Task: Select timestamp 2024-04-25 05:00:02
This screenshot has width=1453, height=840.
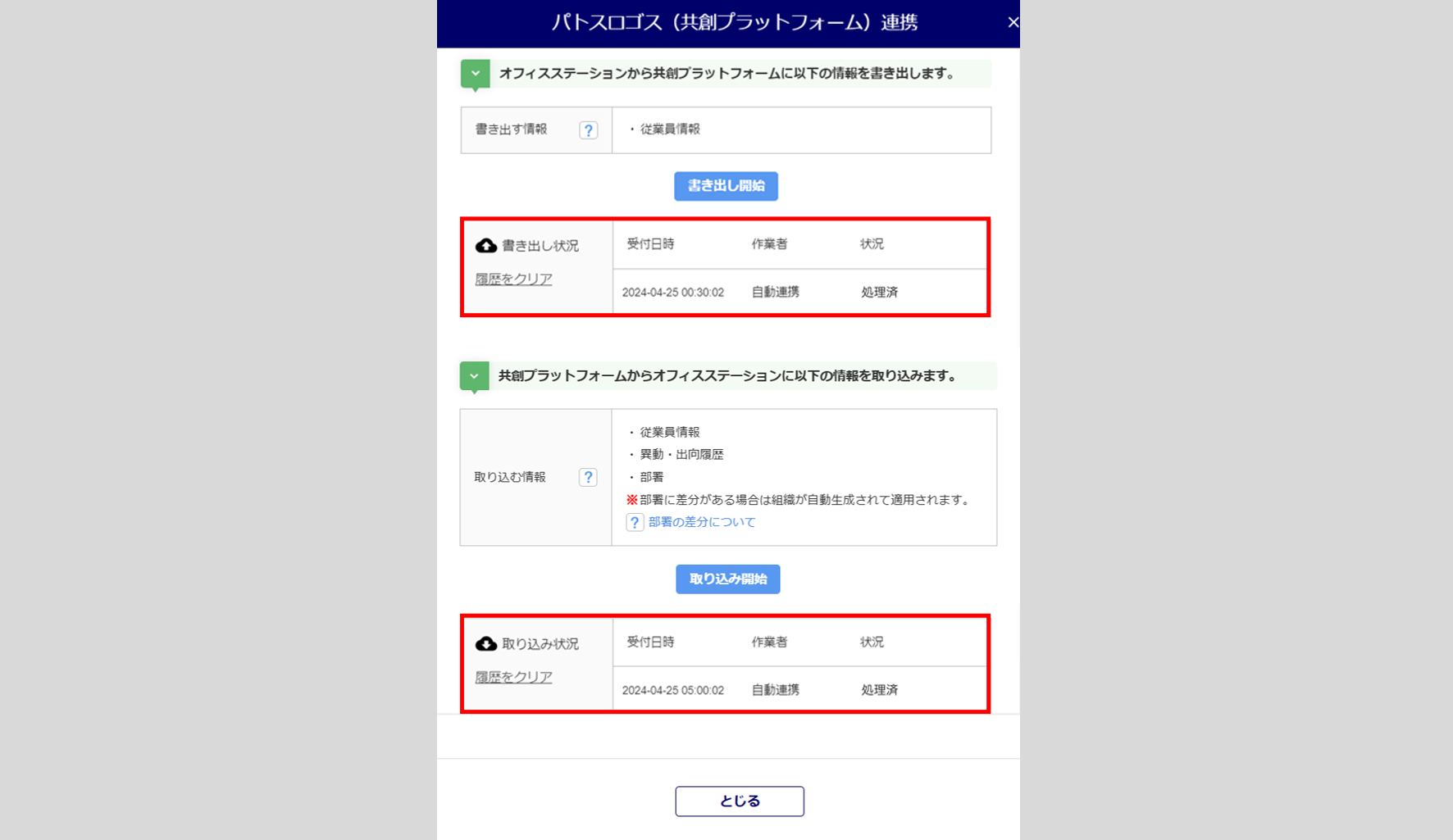Action: tap(673, 691)
